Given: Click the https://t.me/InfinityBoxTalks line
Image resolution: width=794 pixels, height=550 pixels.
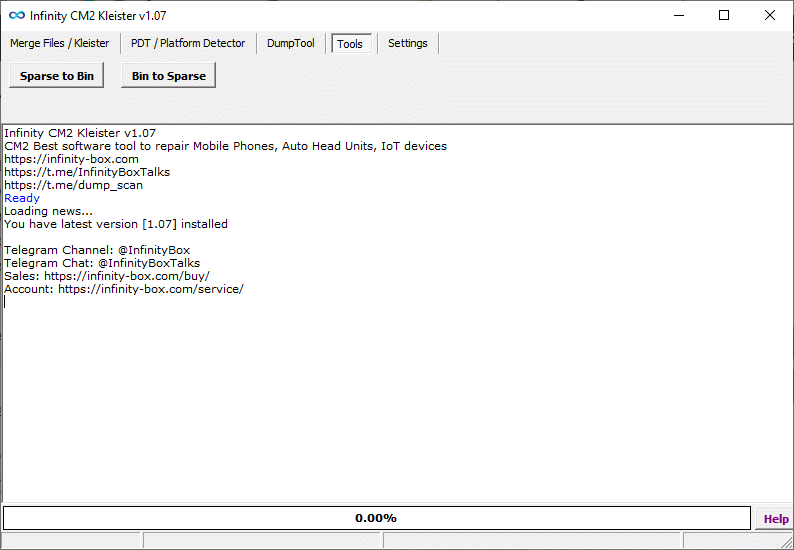Looking at the screenshot, I should pyautogui.click(x=87, y=172).
